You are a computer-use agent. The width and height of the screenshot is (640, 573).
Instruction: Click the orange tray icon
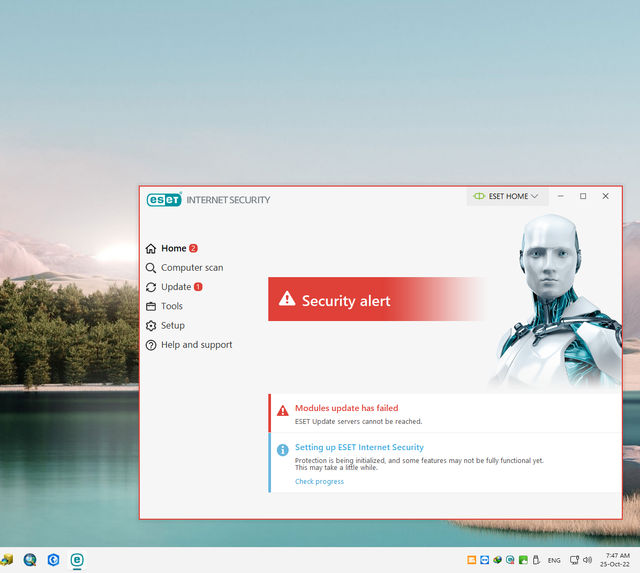coord(471,560)
